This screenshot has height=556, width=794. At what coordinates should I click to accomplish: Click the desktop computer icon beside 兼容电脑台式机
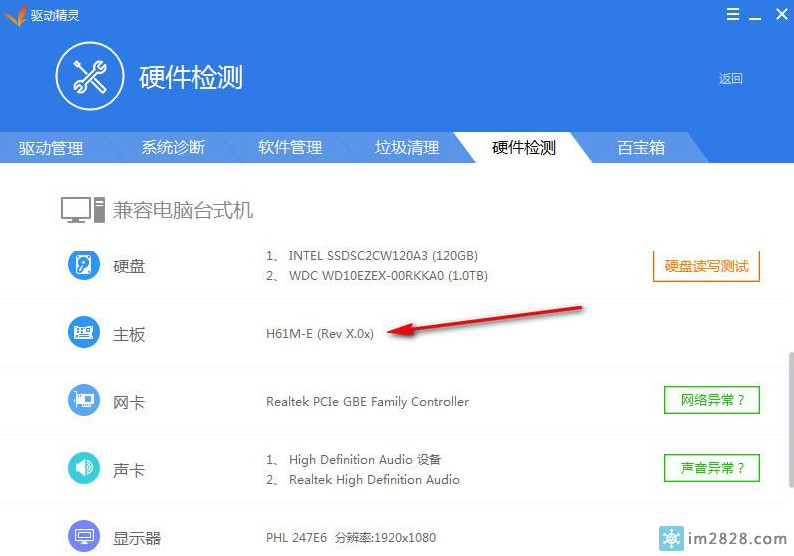point(82,210)
